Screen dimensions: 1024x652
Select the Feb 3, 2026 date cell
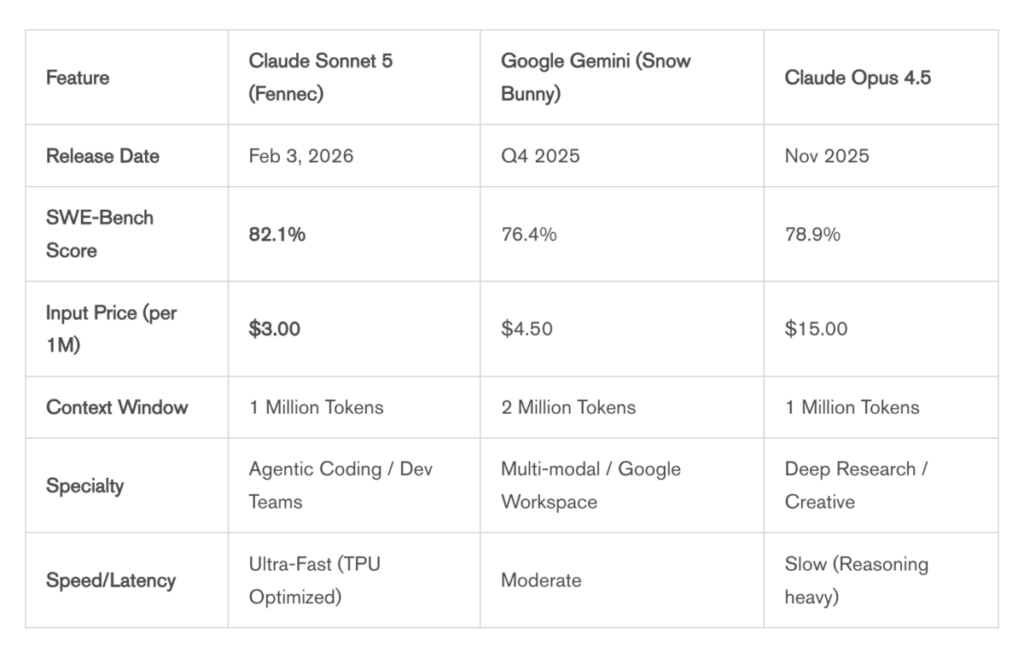301,156
